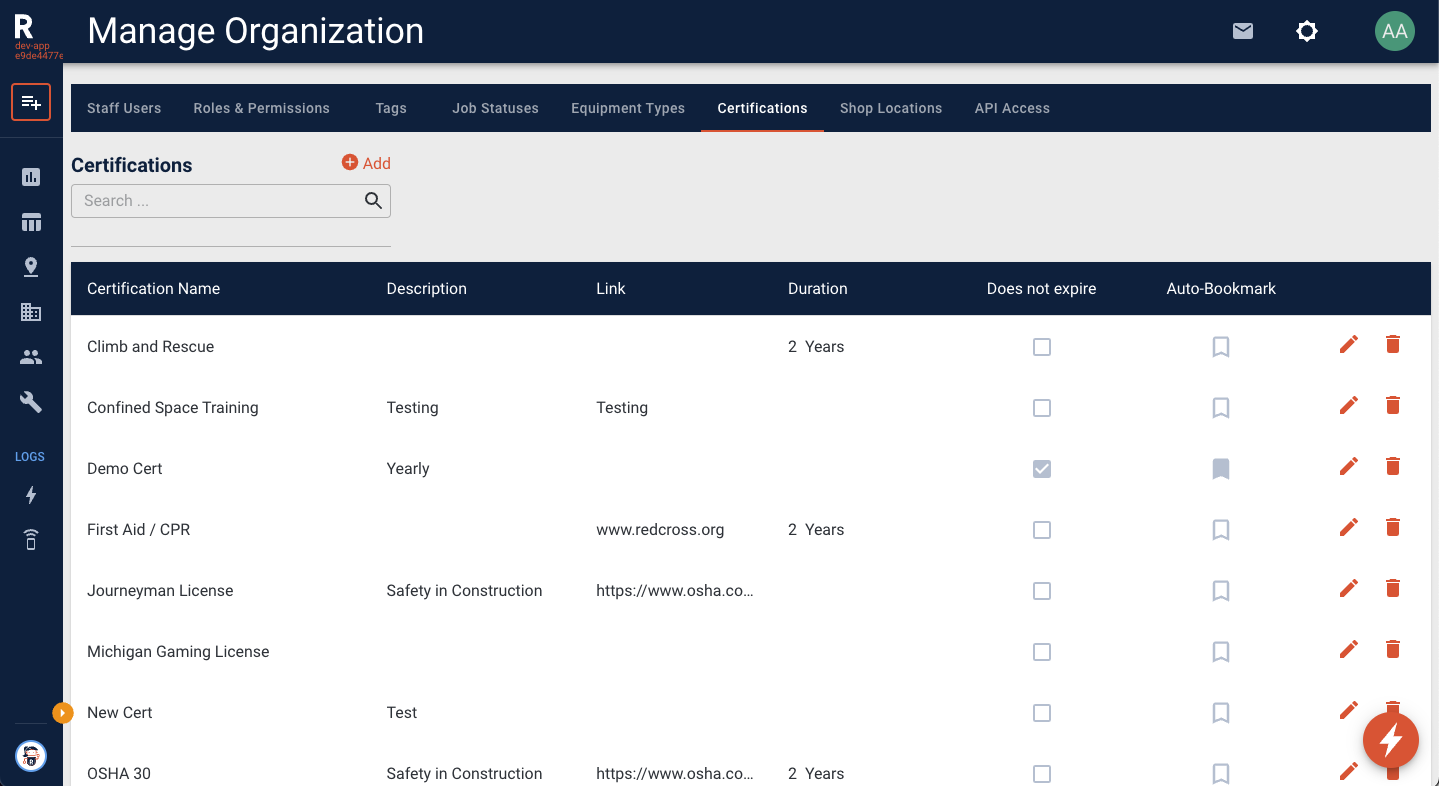Viewport: 1439px width, 786px height.
Task: Check Does not expire for Journeyman License
Action: click(1042, 591)
